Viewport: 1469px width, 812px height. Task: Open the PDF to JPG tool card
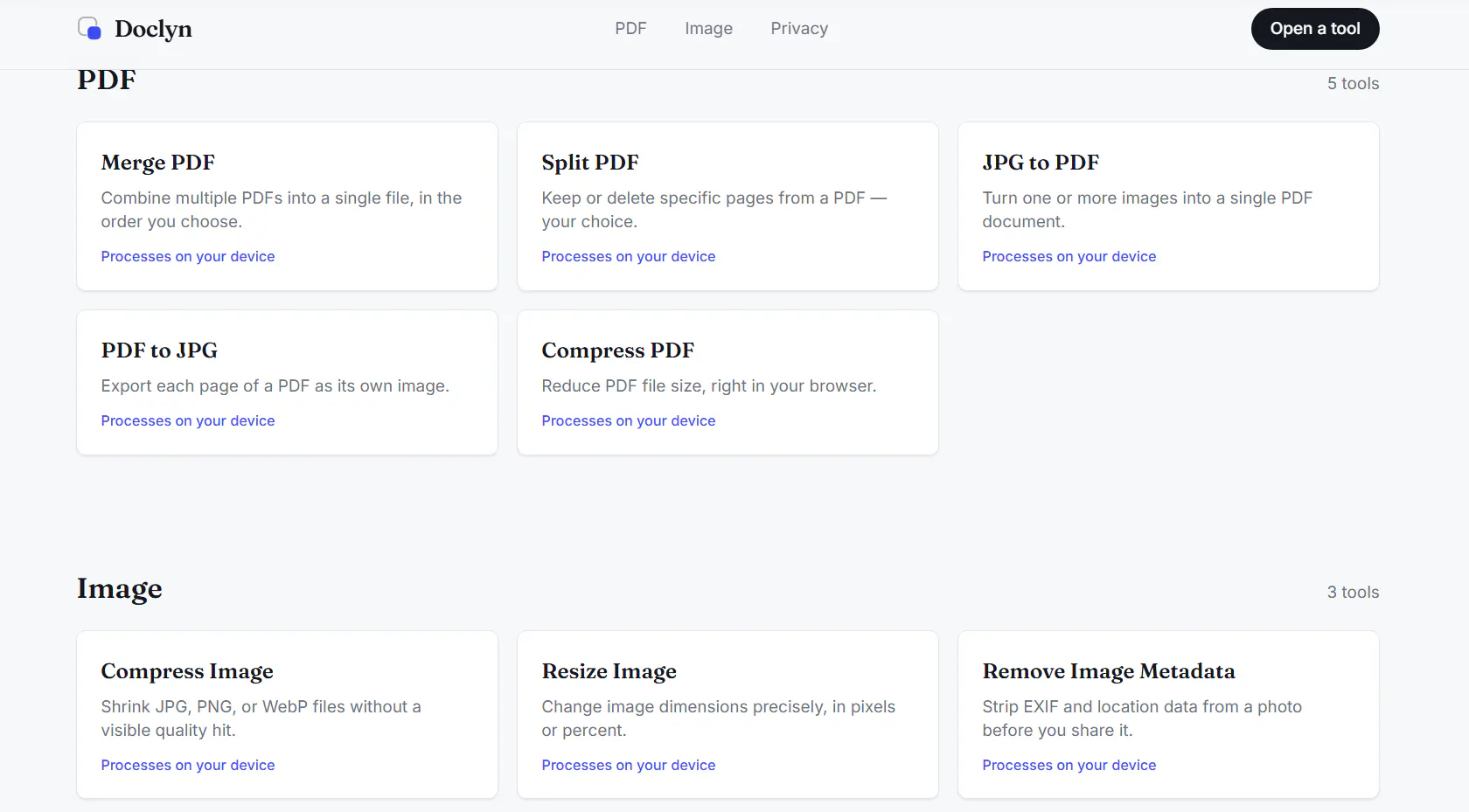[287, 382]
